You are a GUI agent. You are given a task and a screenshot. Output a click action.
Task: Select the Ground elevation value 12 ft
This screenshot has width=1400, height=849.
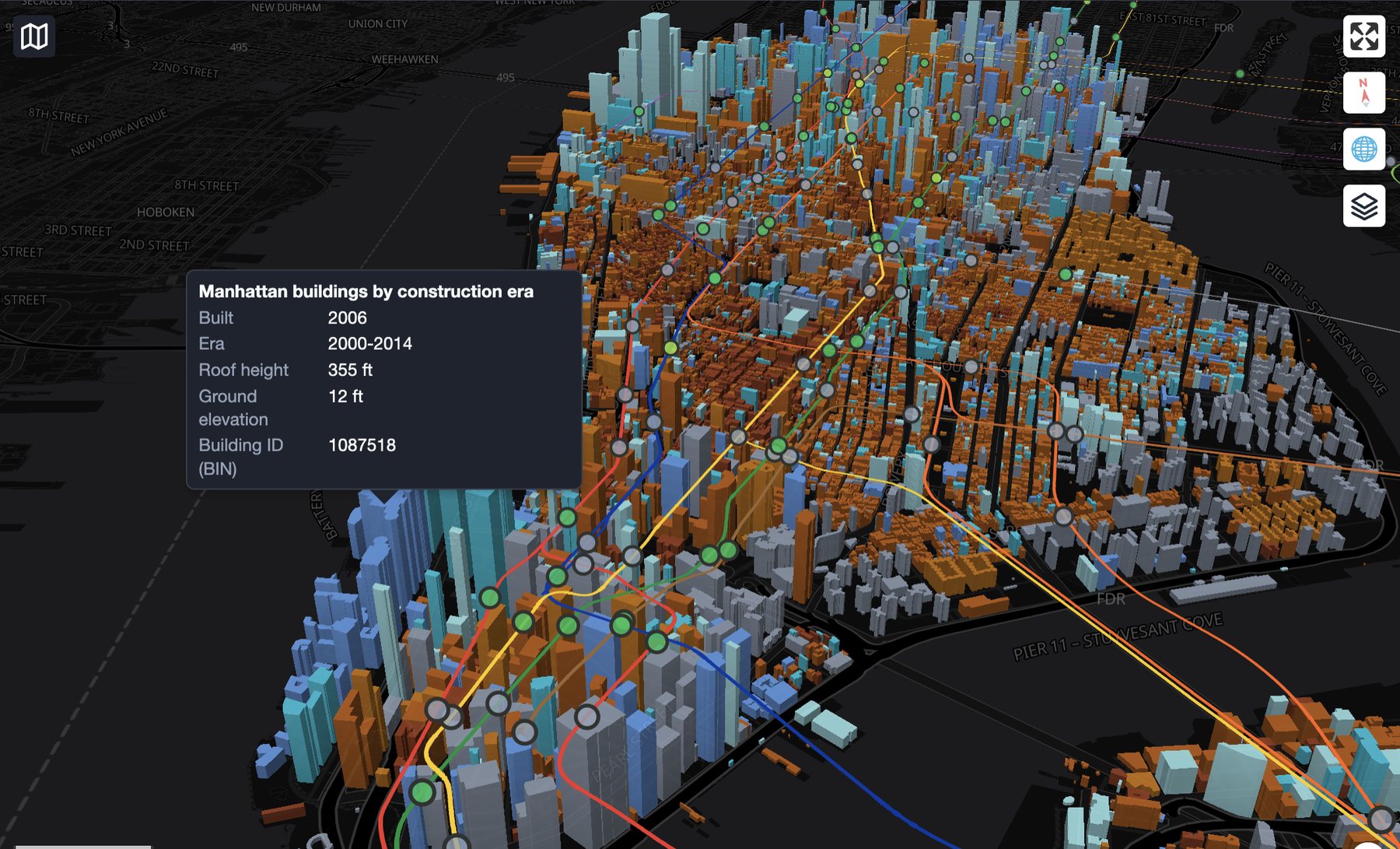click(x=345, y=396)
